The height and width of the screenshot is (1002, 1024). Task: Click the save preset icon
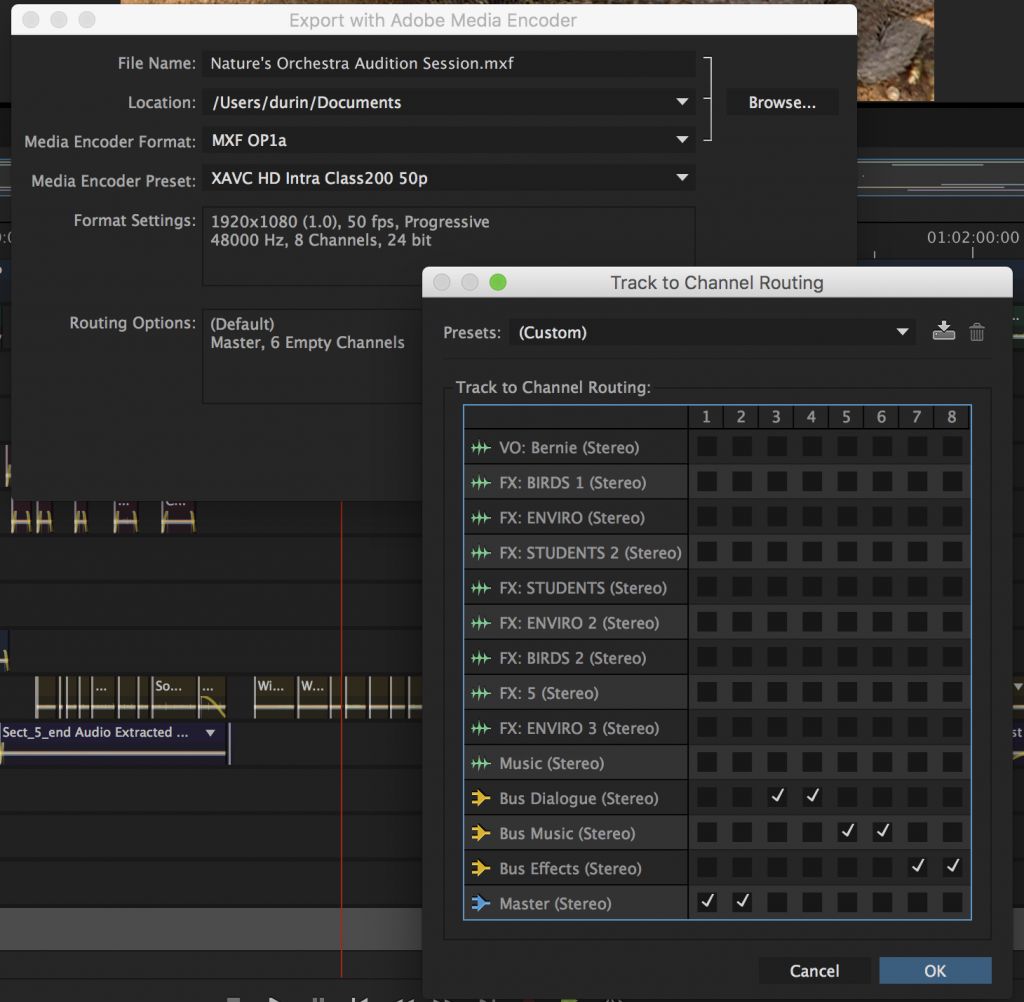943,332
